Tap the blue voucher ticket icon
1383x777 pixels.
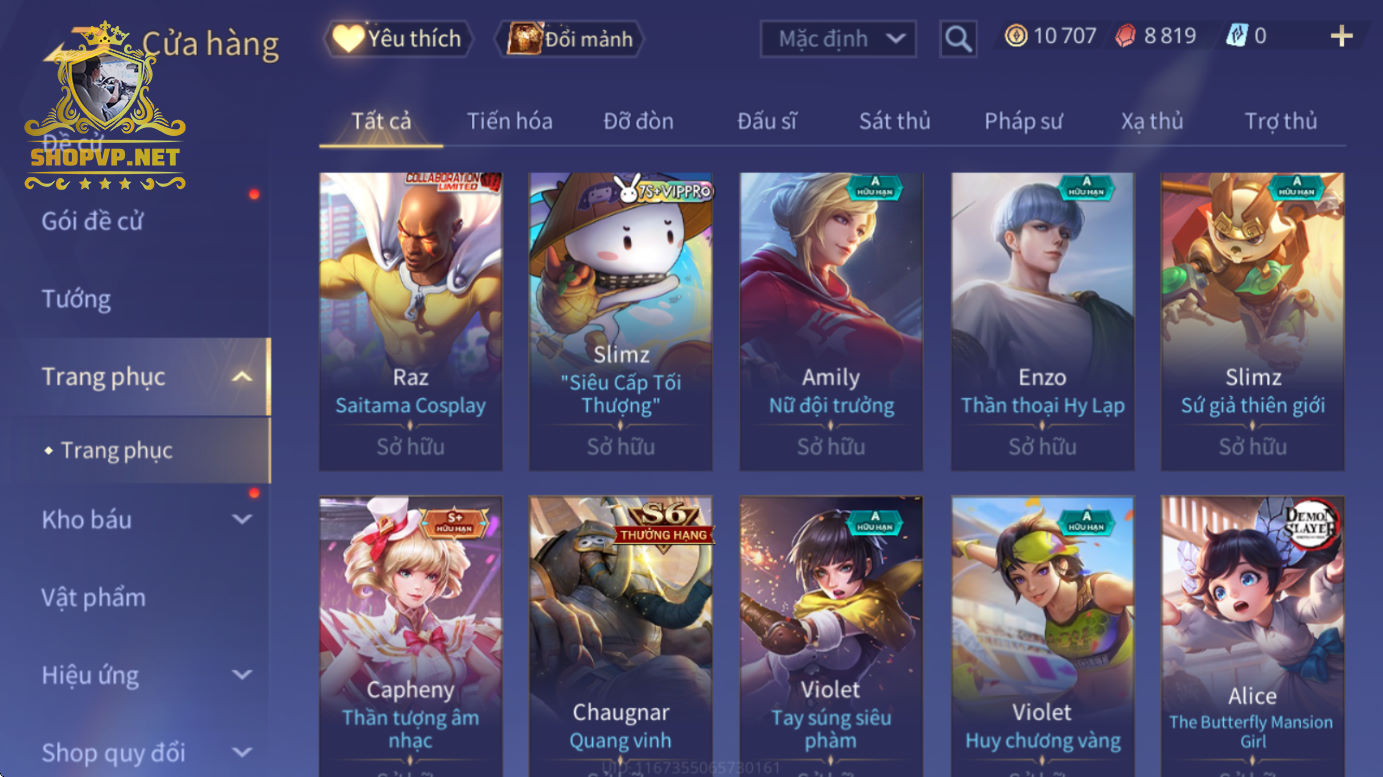click(1237, 37)
